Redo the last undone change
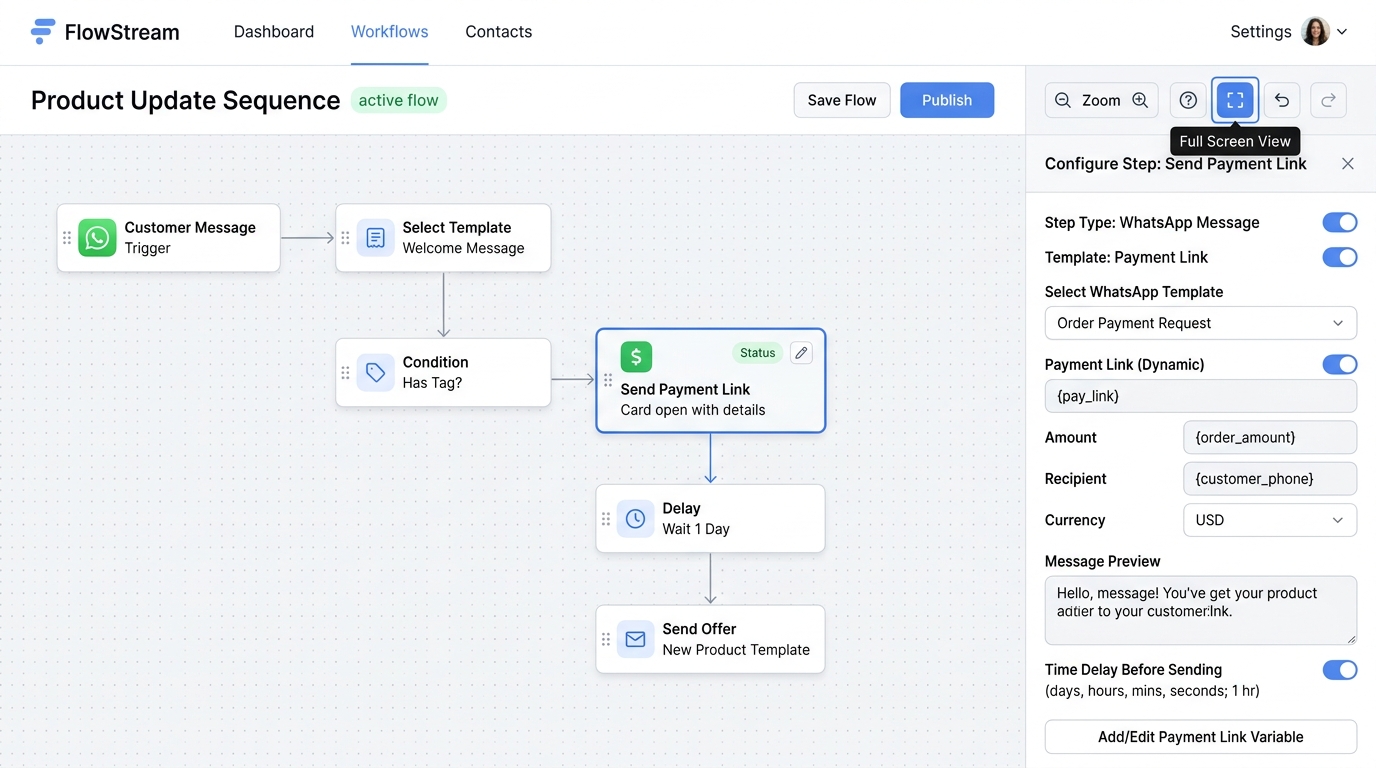Image resolution: width=1376 pixels, height=768 pixels. (x=1328, y=100)
